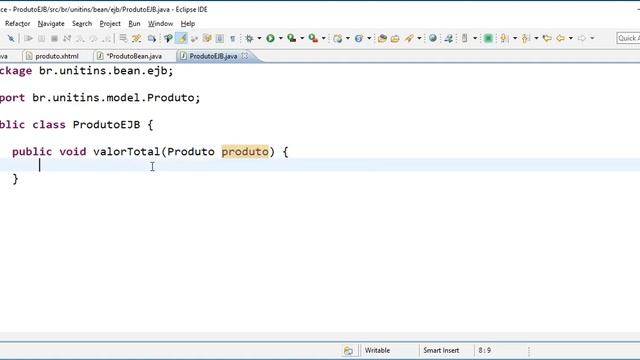Open the Refactor menu
This screenshot has width=640, height=360.
coord(18,24)
